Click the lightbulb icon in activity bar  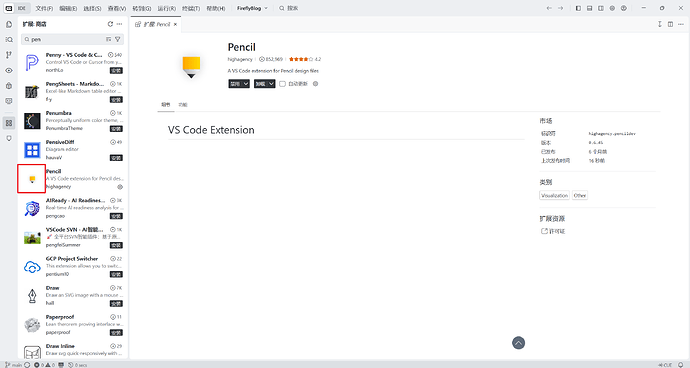[9, 138]
